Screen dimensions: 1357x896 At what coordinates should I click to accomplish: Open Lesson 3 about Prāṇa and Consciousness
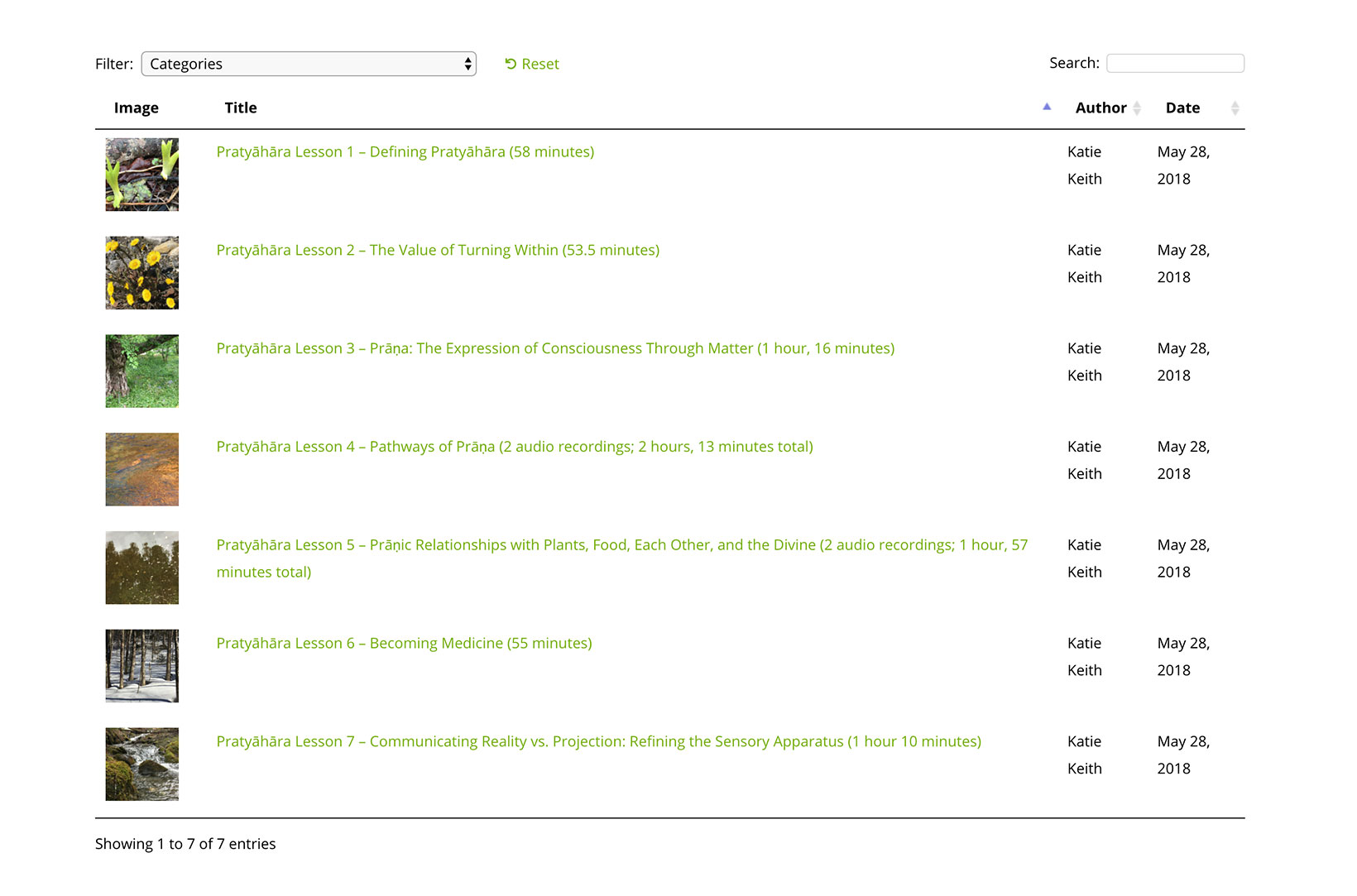(x=555, y=348)
